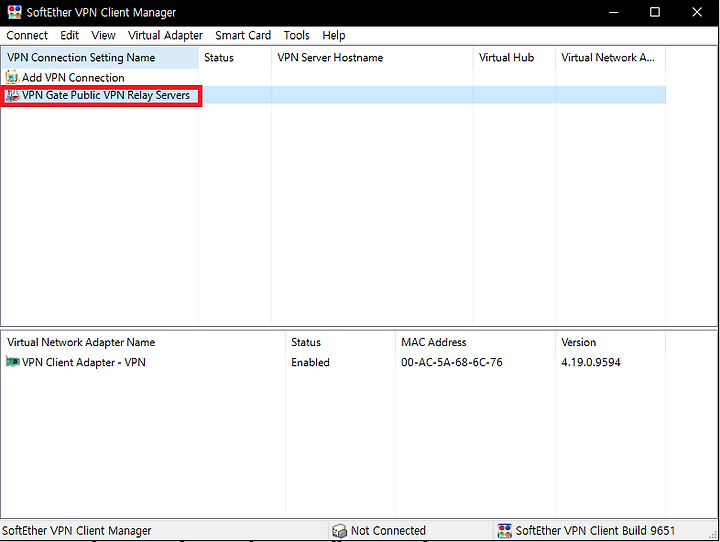Click the Add VPN Connection icon
This screenshot has height=542, width=720.
(x=12, y=77)
